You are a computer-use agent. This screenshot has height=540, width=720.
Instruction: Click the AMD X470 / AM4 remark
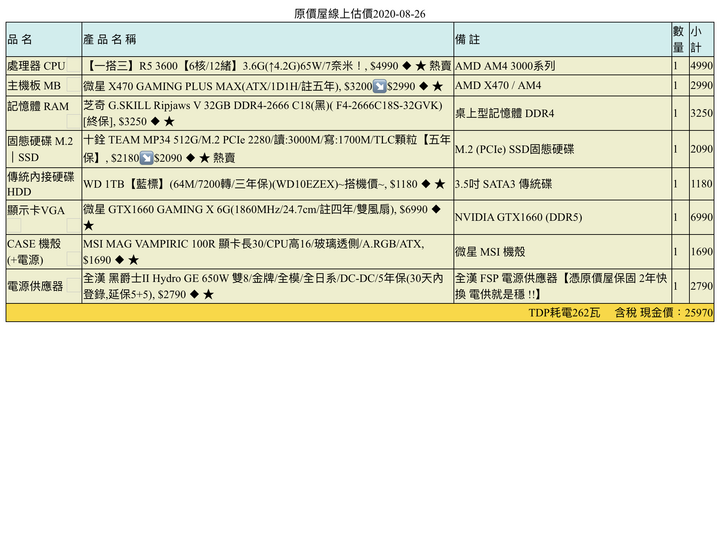coord(498,85)
